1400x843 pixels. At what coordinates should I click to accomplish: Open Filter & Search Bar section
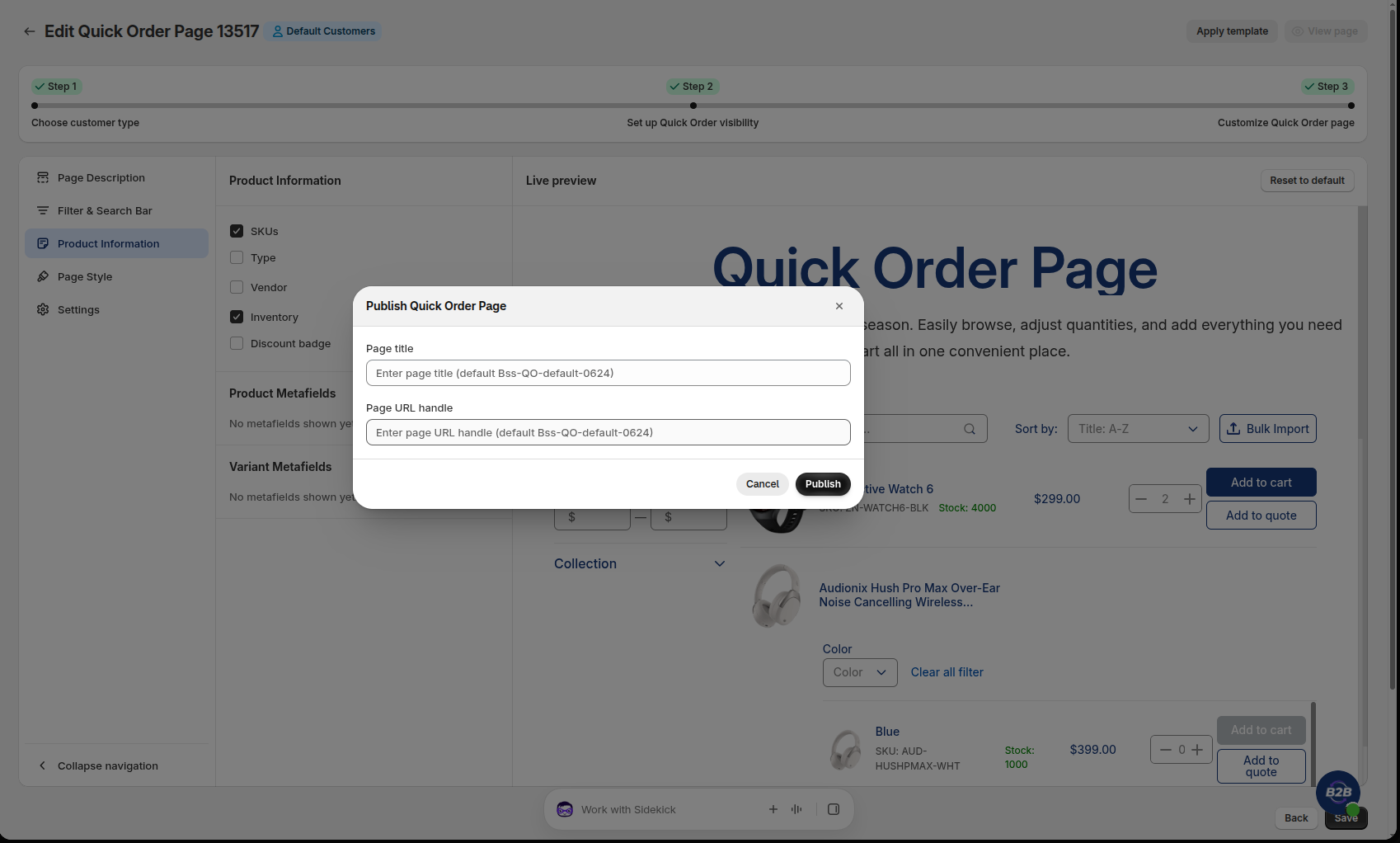coord(116,210)
